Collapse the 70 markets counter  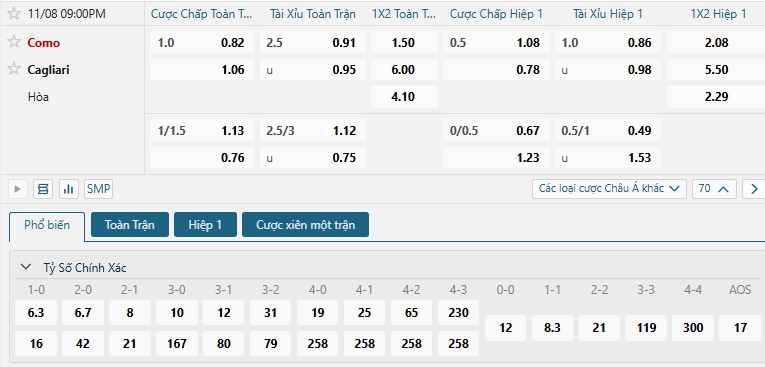point(714,189)
